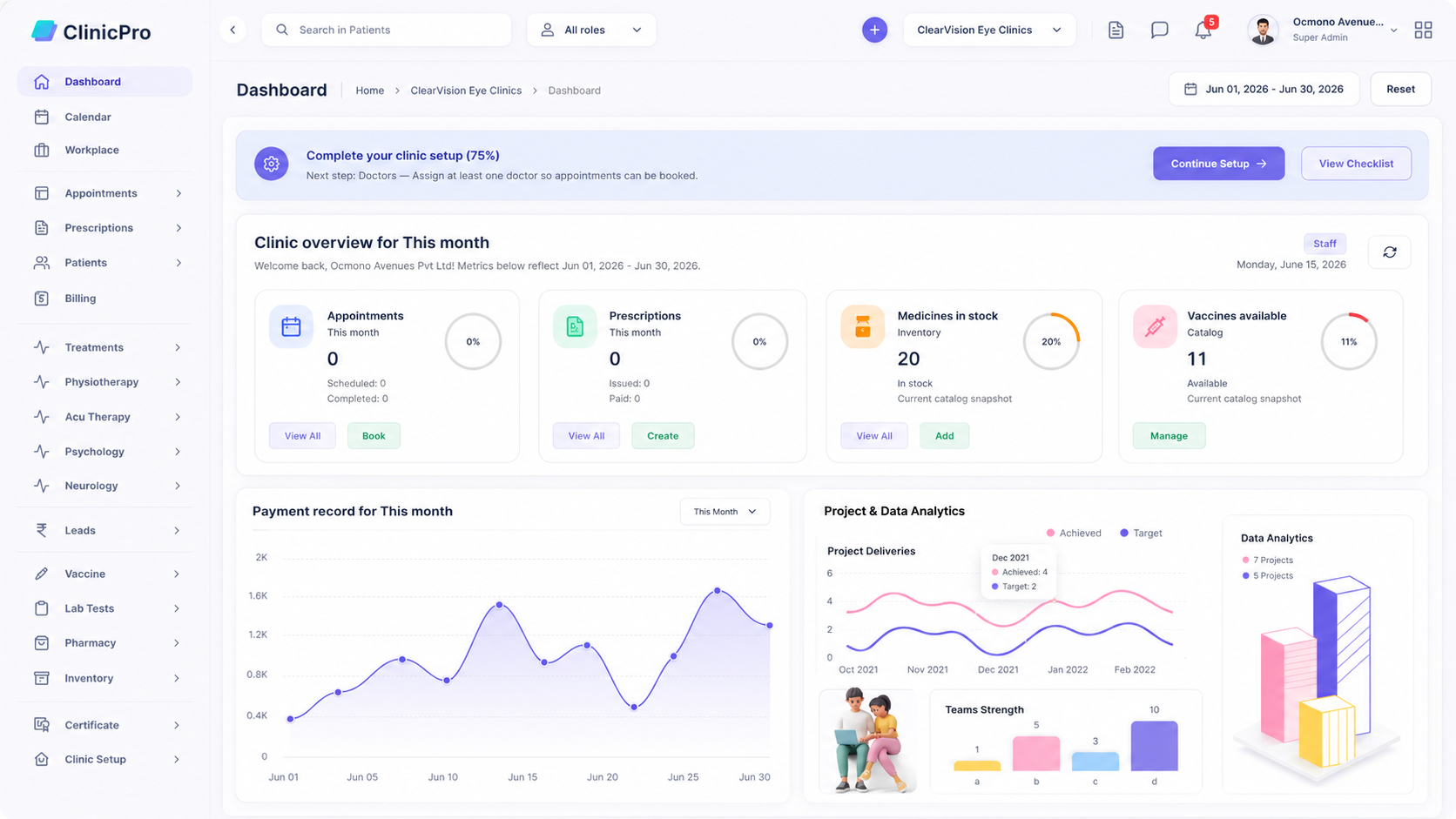The width and height of the screenshot is (1456, 819).
Task: Click the Clinic Setup house icon
Action: click(x=41, y=759)
